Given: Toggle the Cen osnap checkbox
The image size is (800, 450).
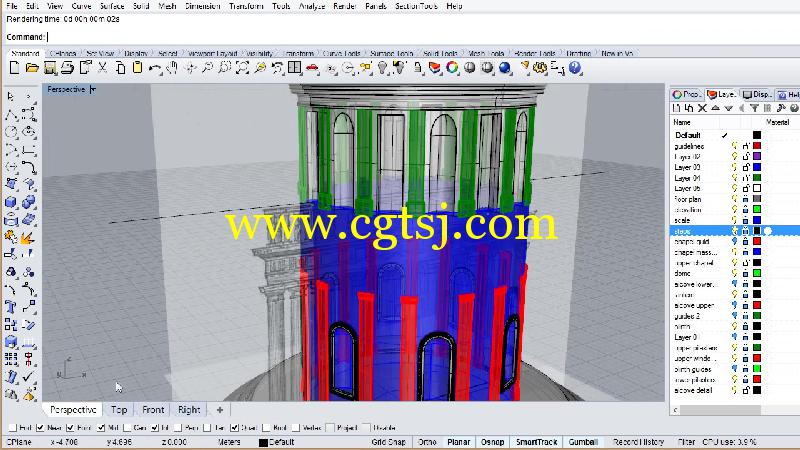Looking at the screenshot, I should coord(128,428).
